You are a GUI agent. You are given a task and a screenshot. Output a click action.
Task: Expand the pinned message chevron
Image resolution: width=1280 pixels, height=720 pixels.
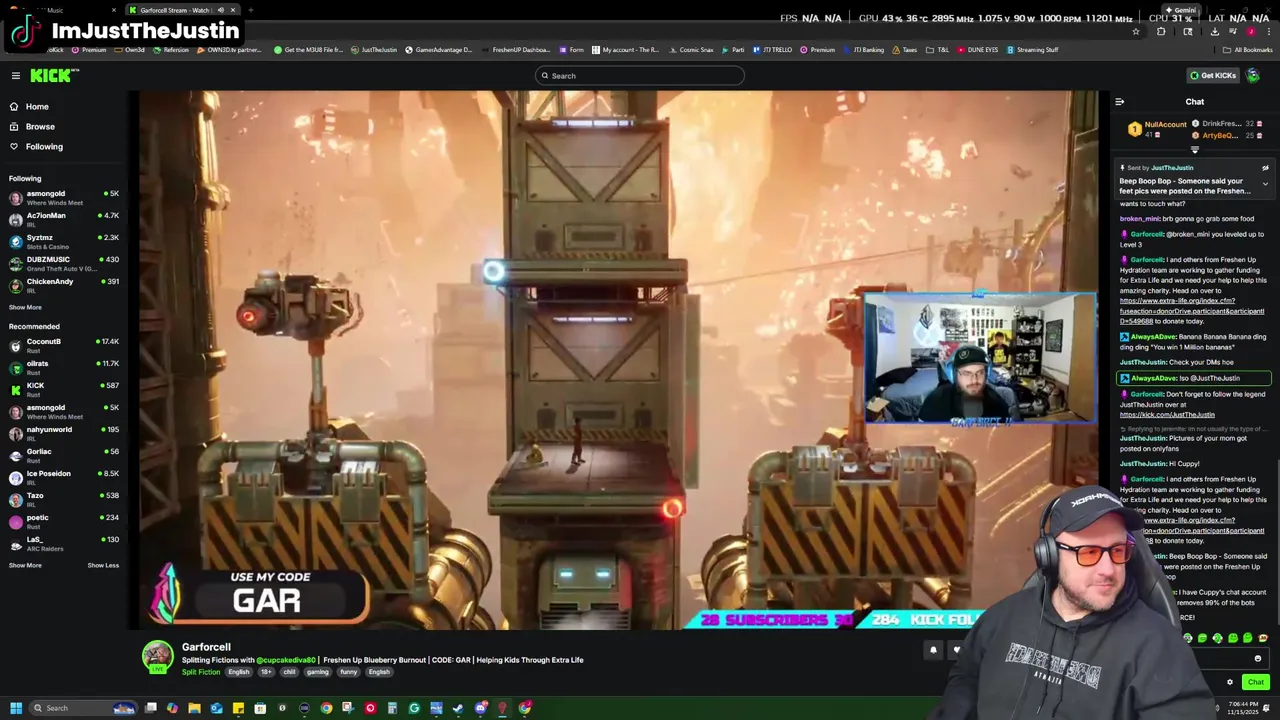[1265, 184]
